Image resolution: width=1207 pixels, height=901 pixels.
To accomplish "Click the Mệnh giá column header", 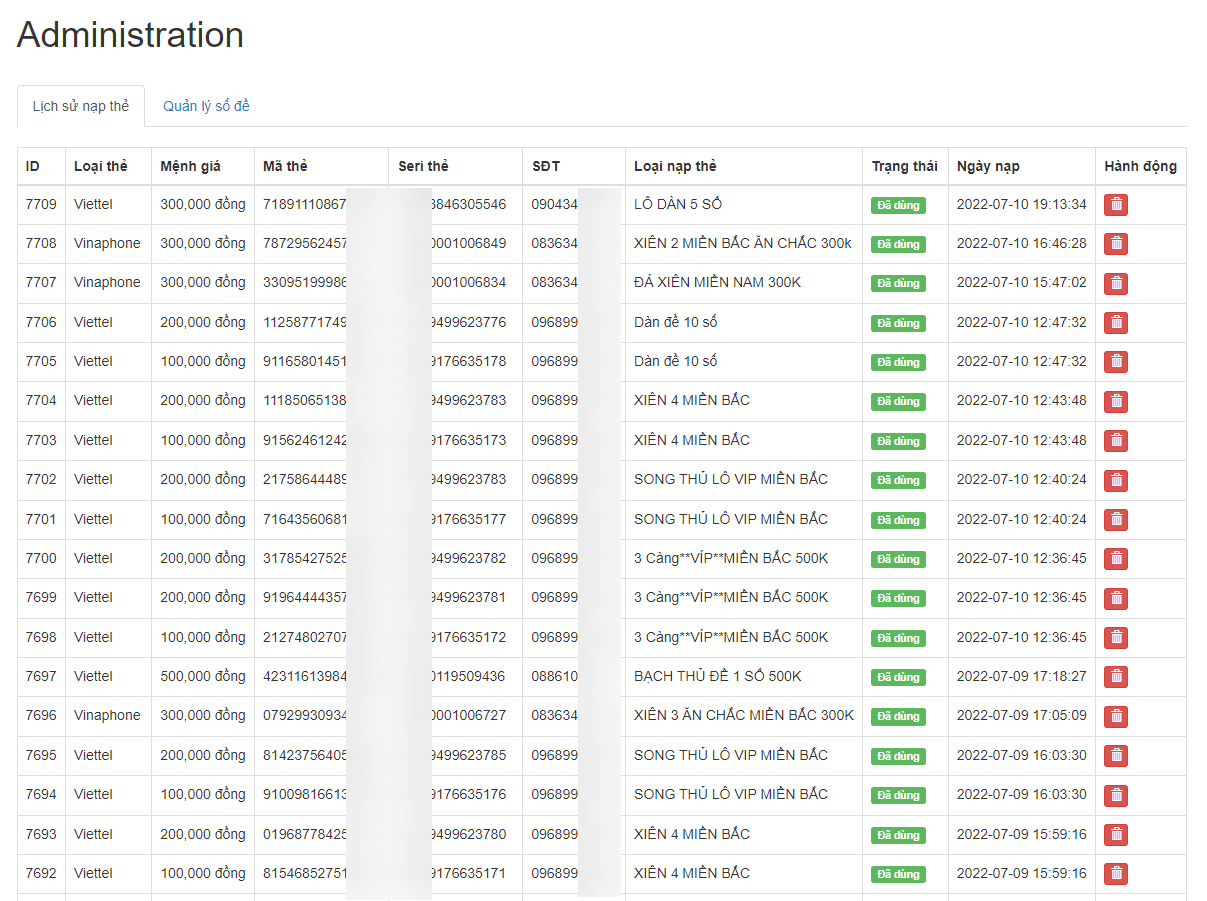I will click(x=190, y=166).
